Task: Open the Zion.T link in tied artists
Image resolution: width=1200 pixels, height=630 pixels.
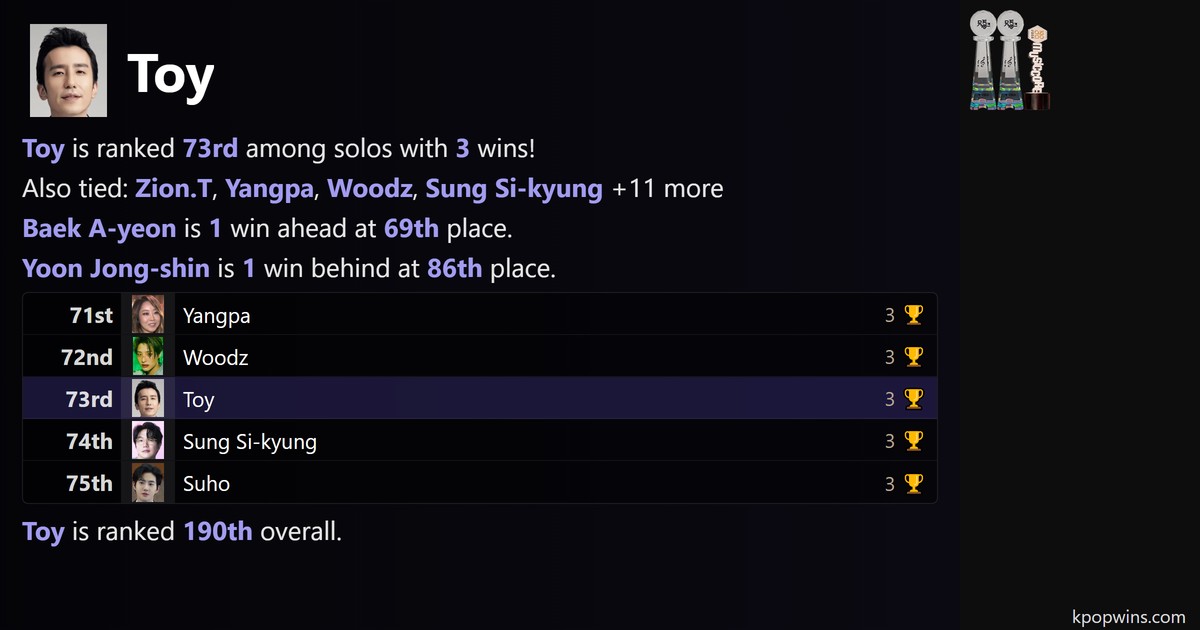Action: click(174, 189)
